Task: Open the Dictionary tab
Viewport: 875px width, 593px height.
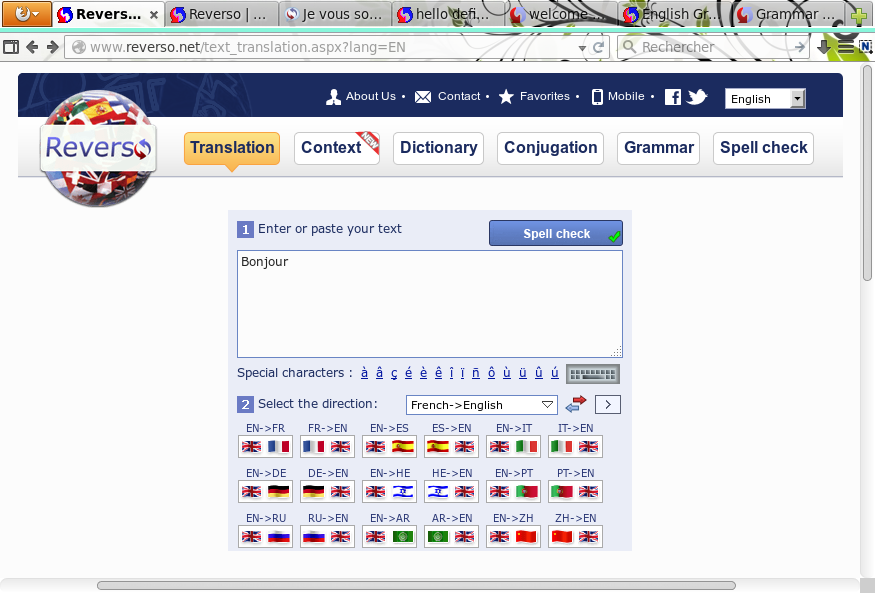Action: [439, 148]
